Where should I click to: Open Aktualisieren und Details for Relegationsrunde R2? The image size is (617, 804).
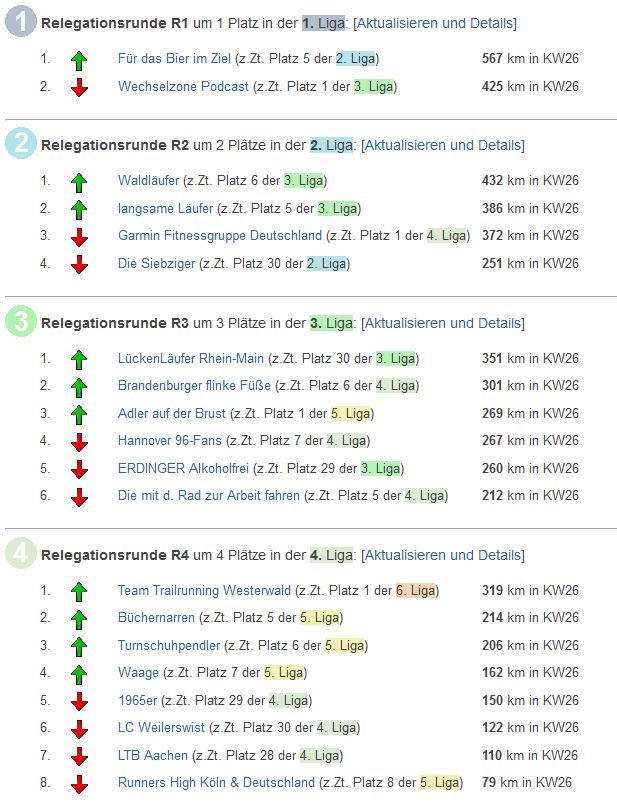point(442,145)
